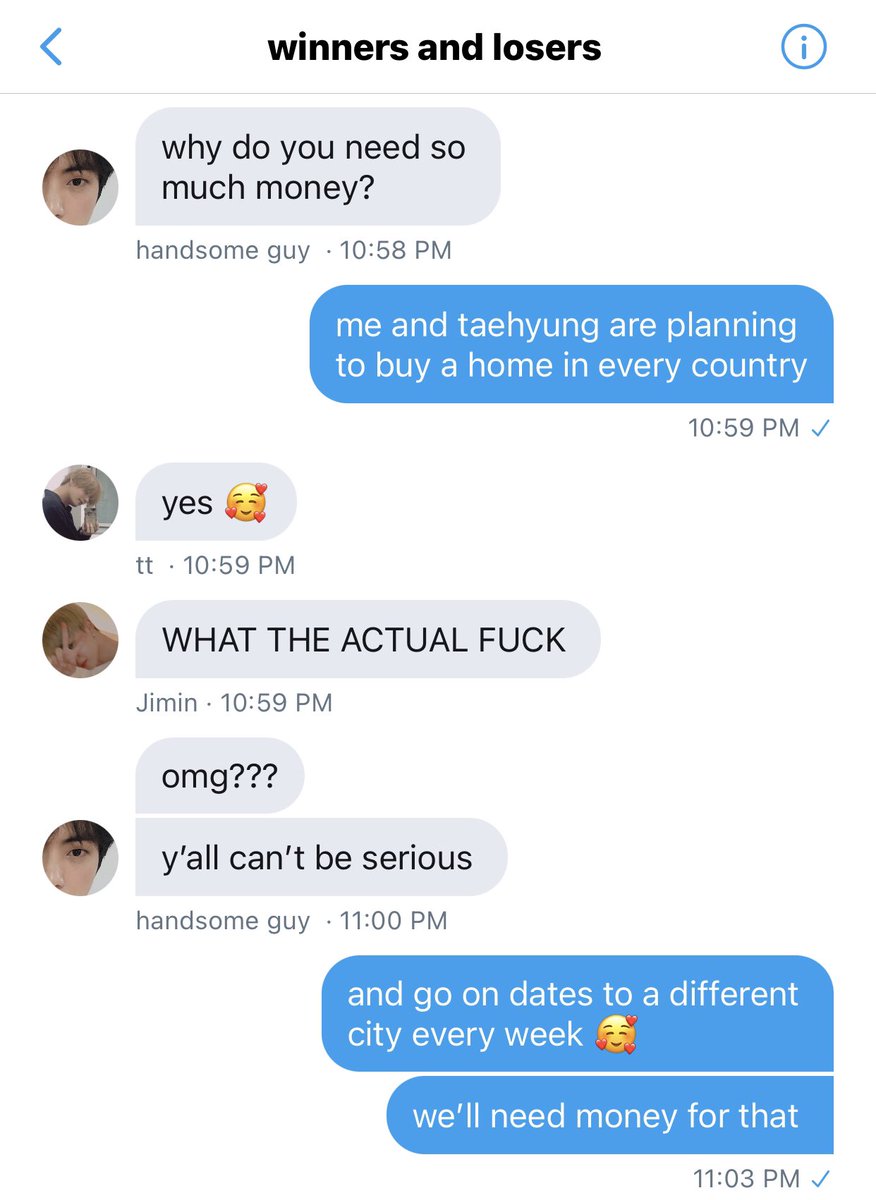Select the 'dates to a different city' message
Image resolution: width=876 pixels, height=1200 pixels.
pyautogui.click(x=578, y=1013)
